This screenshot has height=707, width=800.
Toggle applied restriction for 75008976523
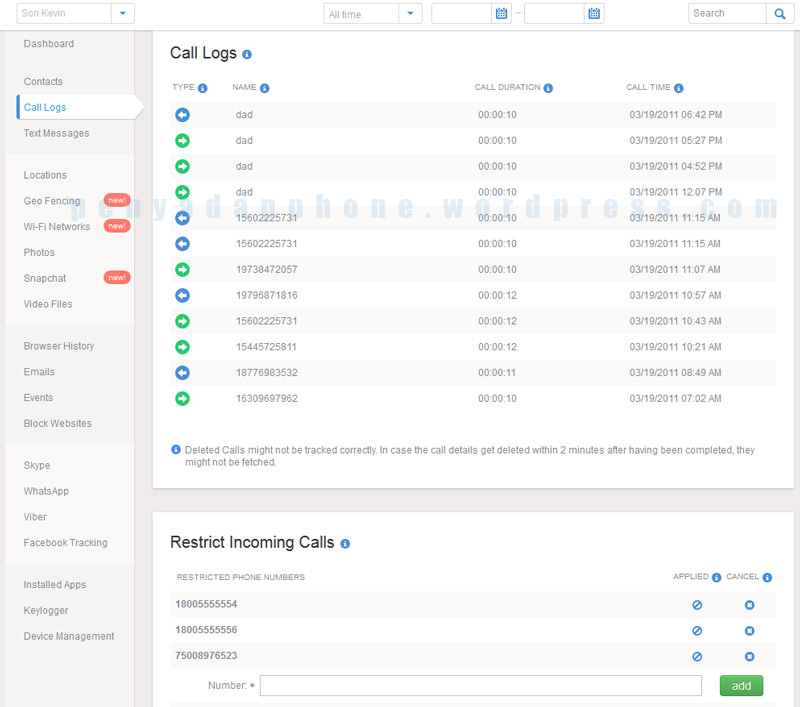697,657
